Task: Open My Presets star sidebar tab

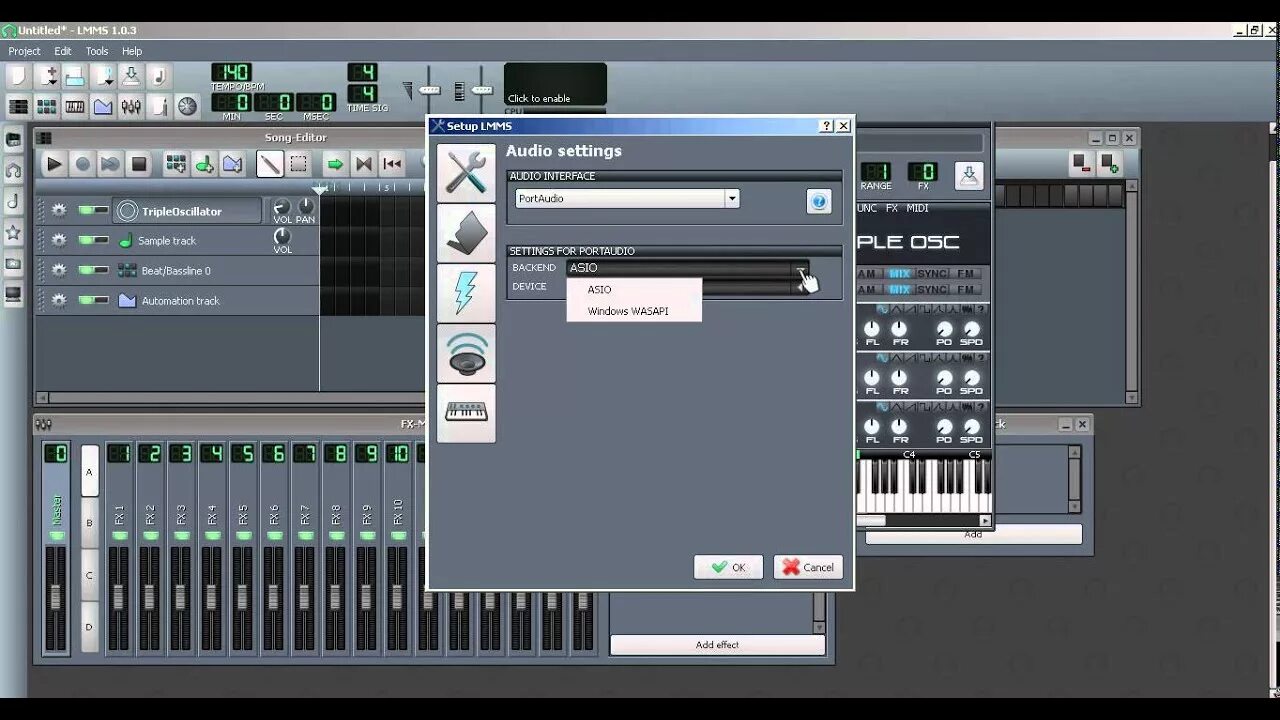Action: tap(13, 232)
